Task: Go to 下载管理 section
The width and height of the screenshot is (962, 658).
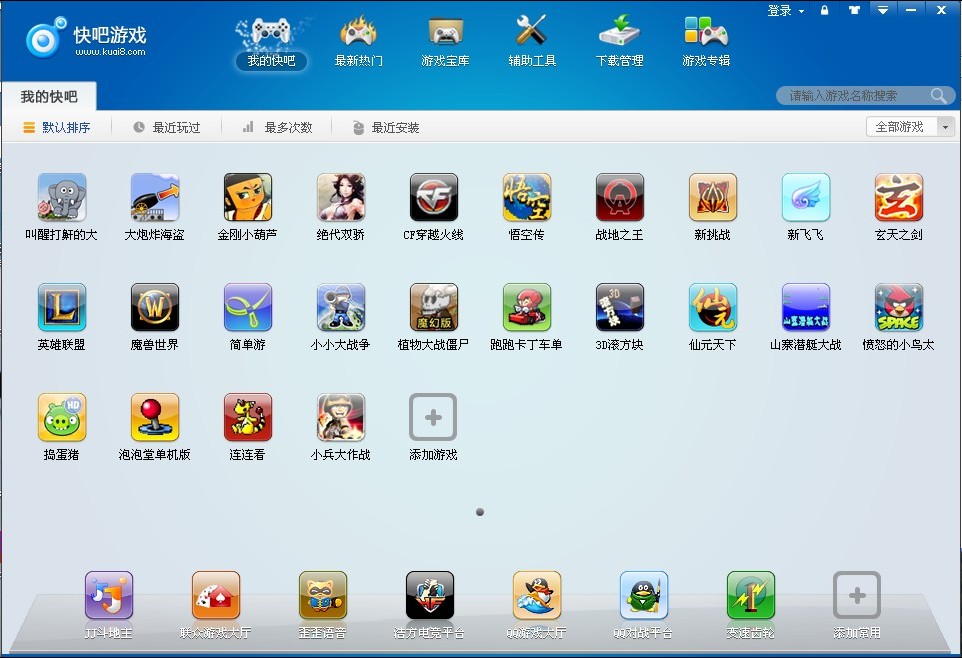Action: [619, 43]
